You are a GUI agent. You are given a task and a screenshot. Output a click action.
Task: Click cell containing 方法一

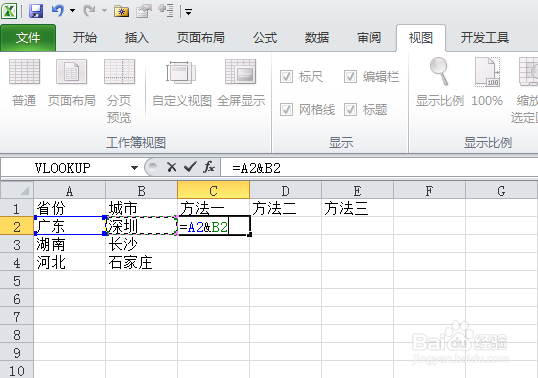(x=213, y=208)
